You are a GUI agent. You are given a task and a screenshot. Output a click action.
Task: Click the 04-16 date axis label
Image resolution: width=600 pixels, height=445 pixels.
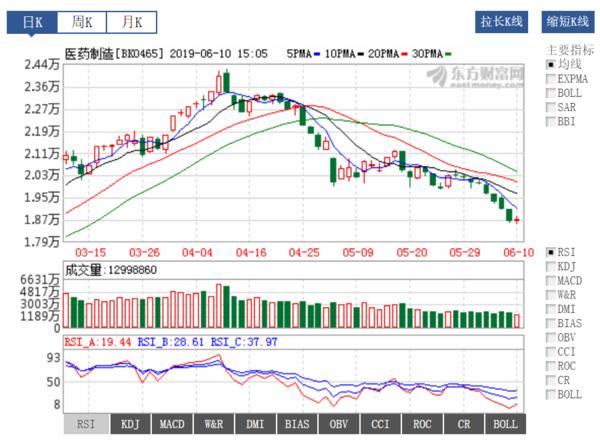[251, 253]
